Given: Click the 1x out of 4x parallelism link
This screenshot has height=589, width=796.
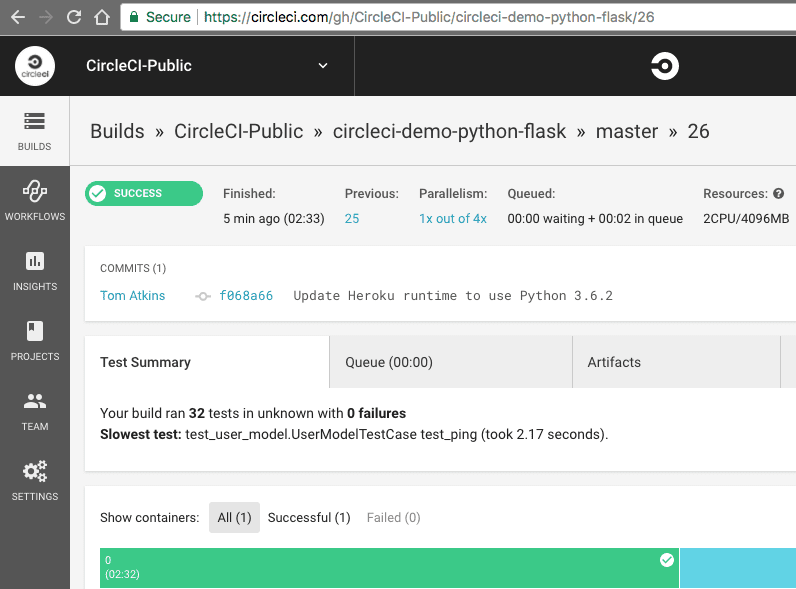Looking at the screenshot, I should coord(453,219).
